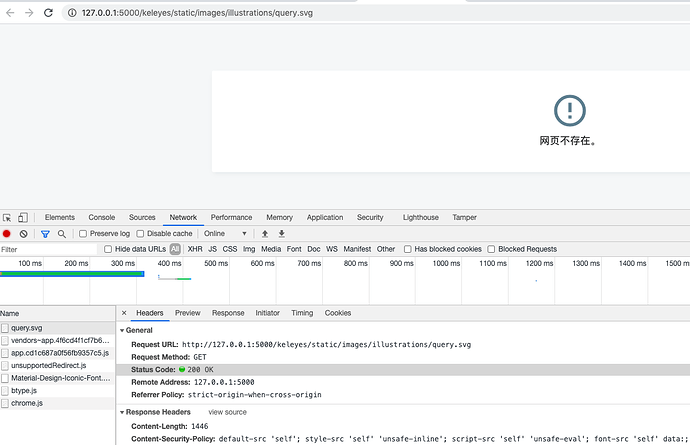Viewport: 690px width, 445px height.
Task: Open the Application tab
Action: [325, 217]
